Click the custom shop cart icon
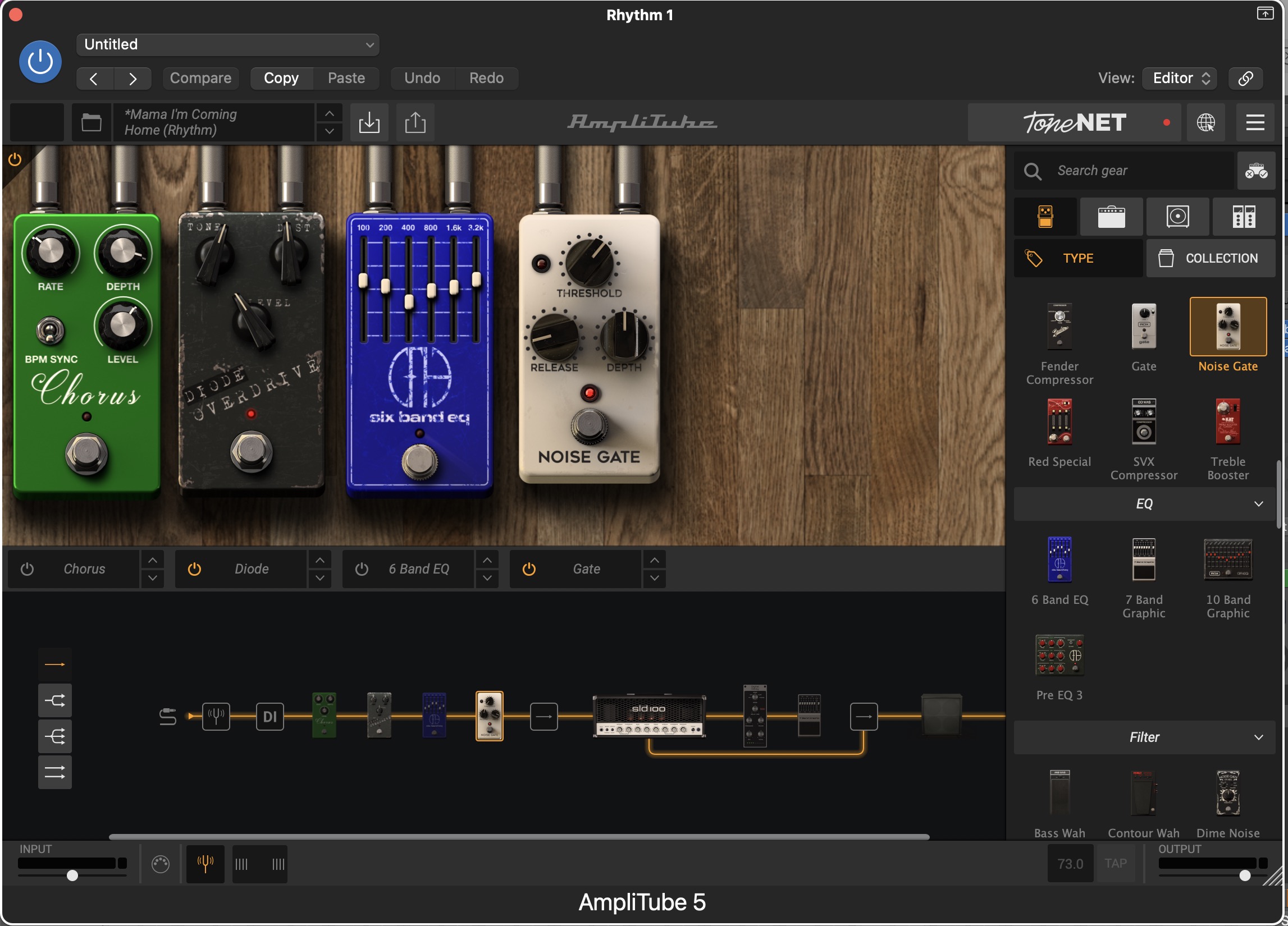 [x=1256, y=170]
